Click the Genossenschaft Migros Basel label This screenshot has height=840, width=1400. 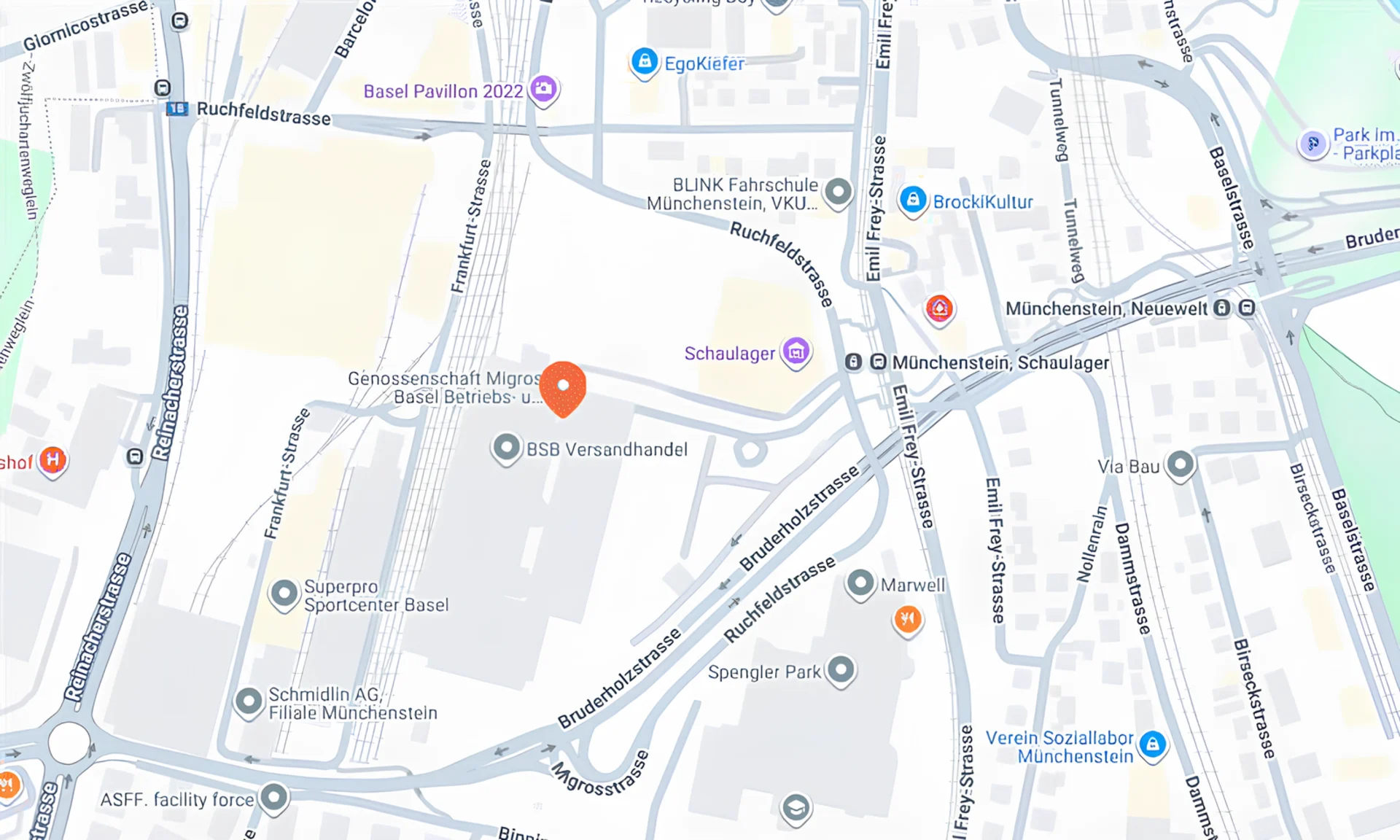(x=445, y=388)
